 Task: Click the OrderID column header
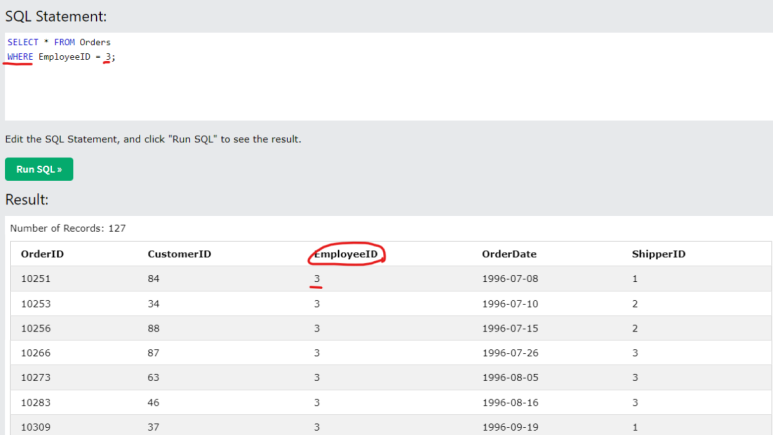click(42, 254)
